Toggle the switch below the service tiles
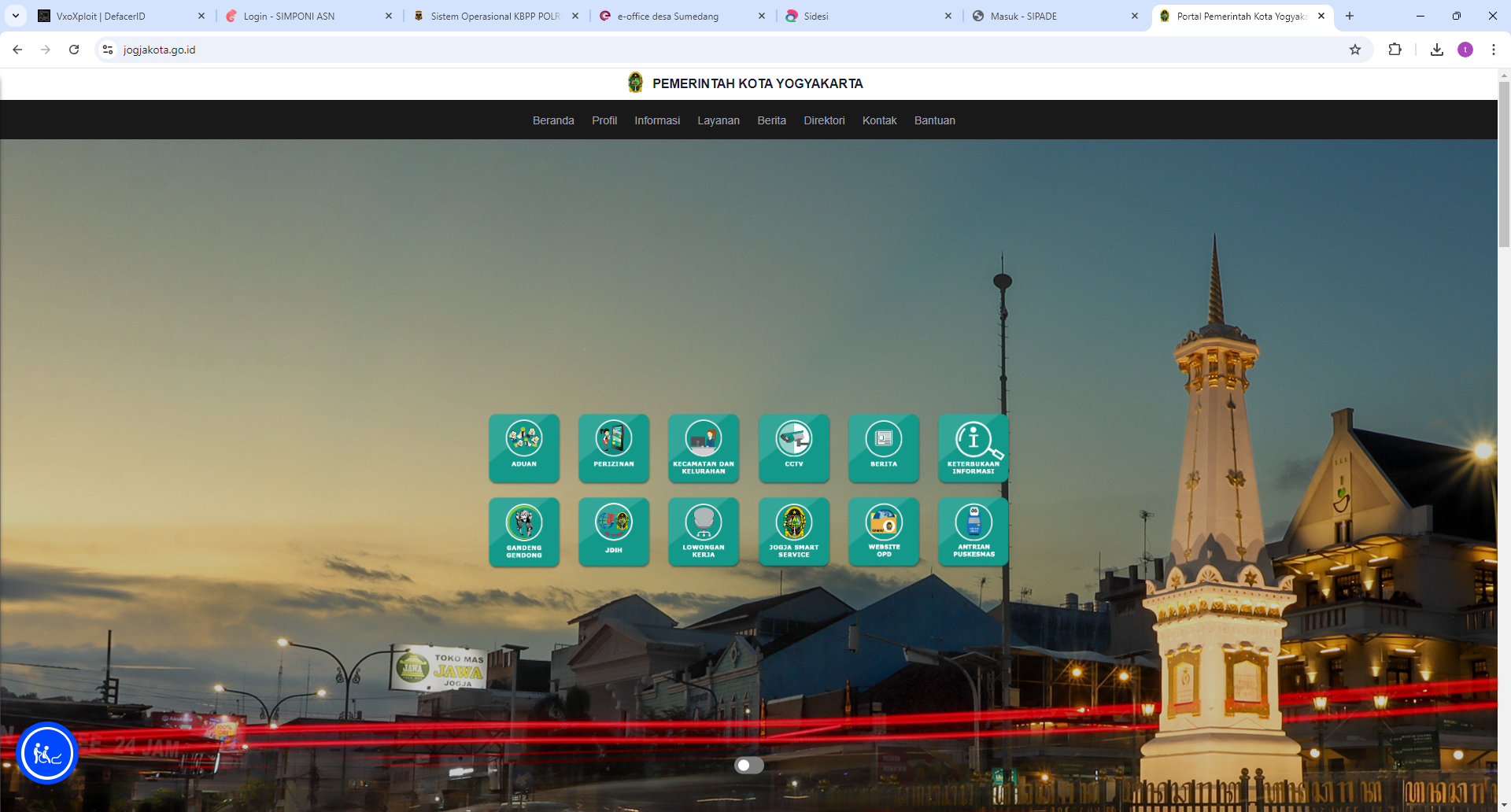 click(749, 765)
